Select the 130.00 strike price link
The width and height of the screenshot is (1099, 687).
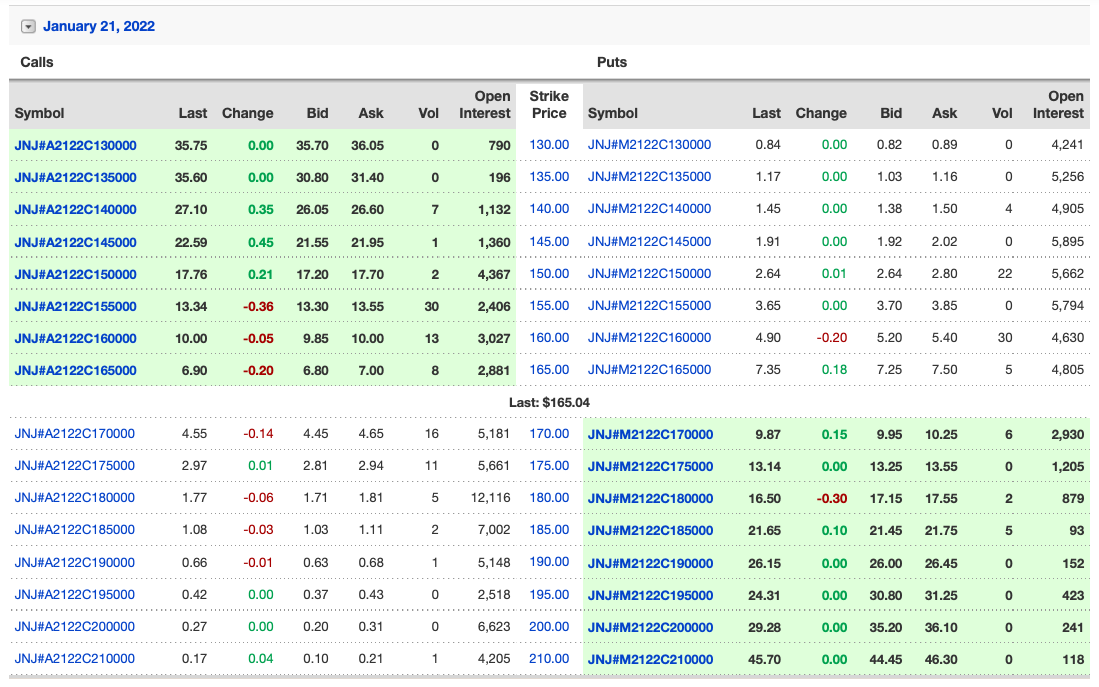(548, 145)
